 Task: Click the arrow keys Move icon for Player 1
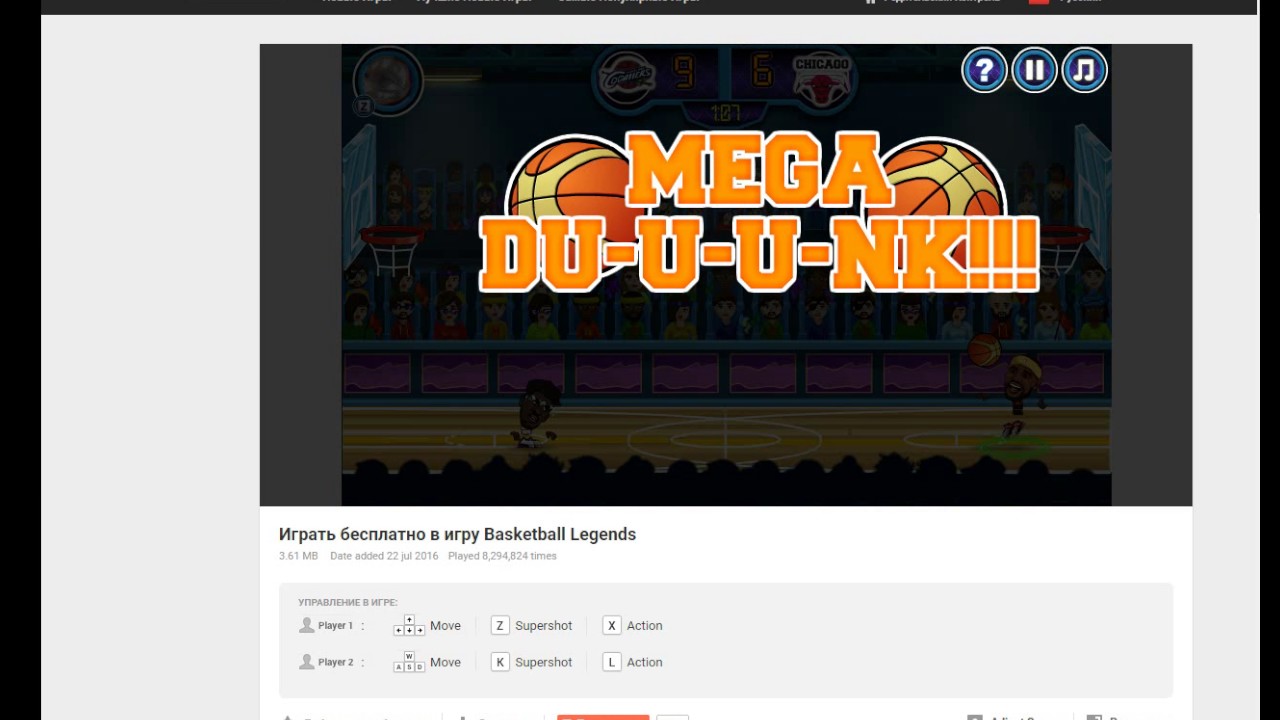[409, 626]
